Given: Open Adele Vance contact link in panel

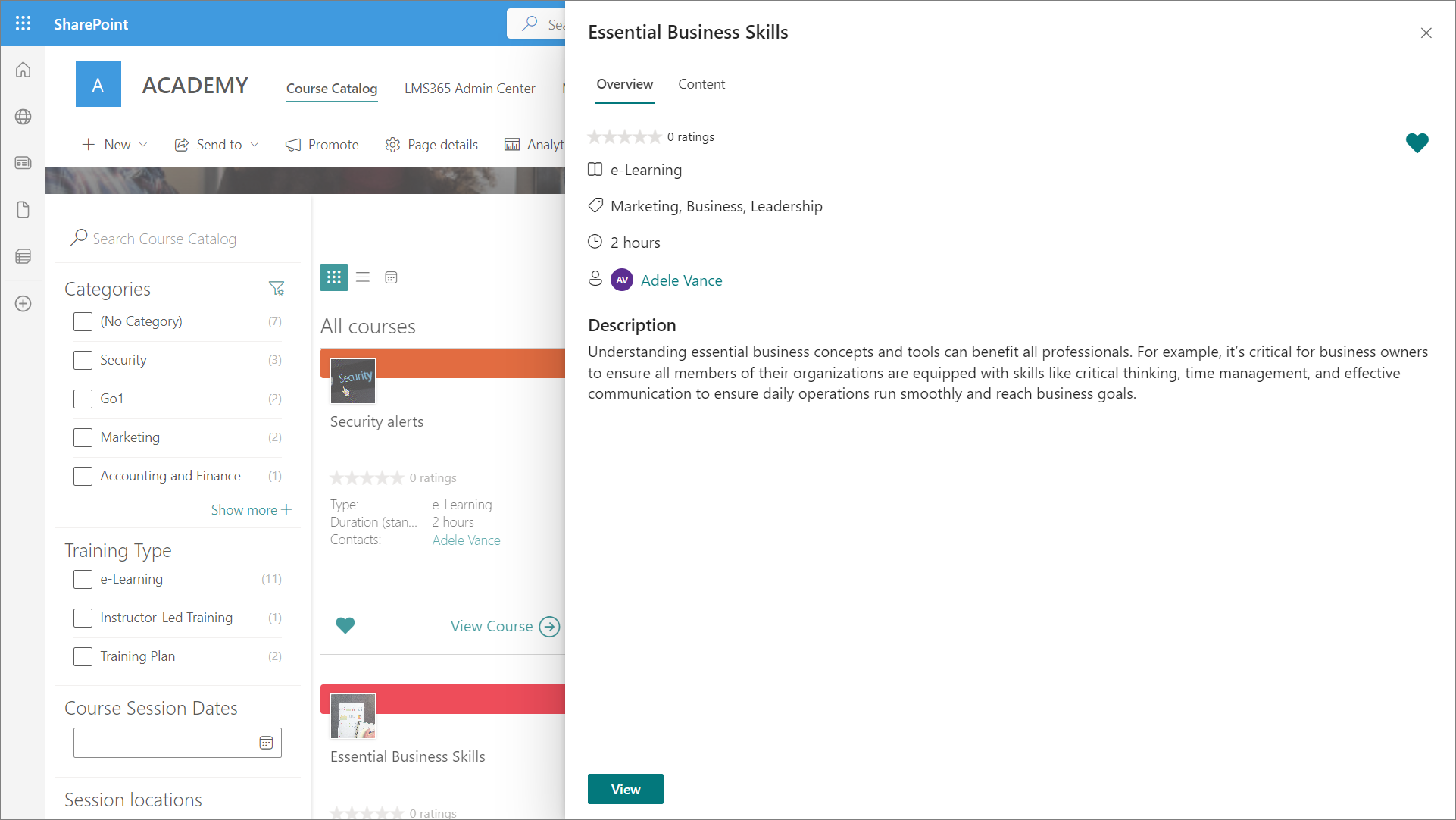Looking at the screenshot, I should (x=681, y=280).
